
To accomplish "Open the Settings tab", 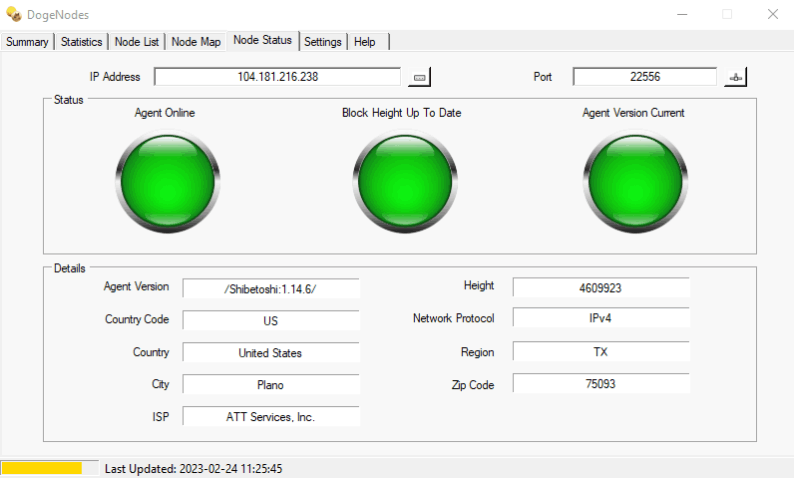I will [x=323, y=42].
